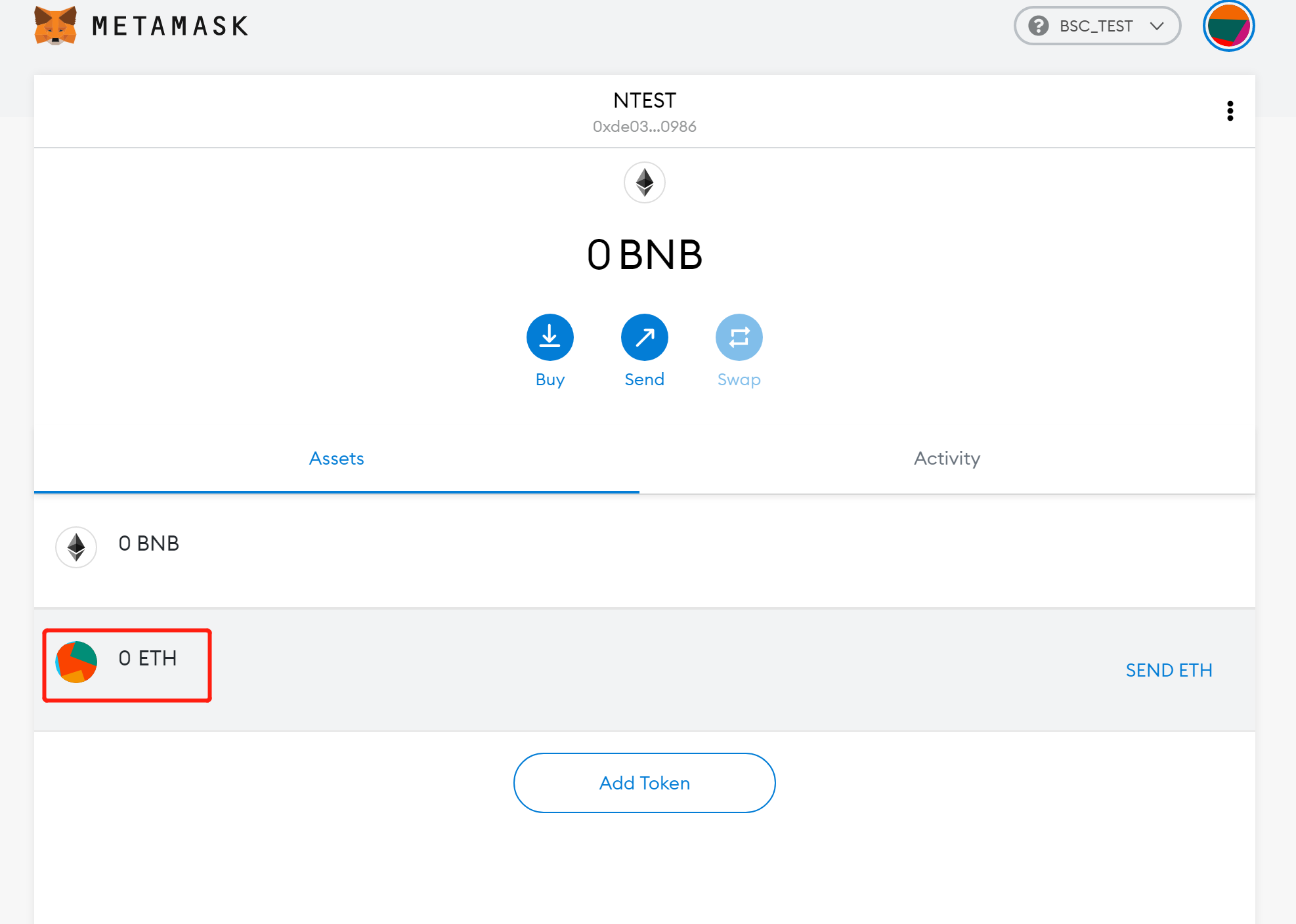Click the network selector chevron arrow
This screenshot has width=1296, height=924.
1157,26
